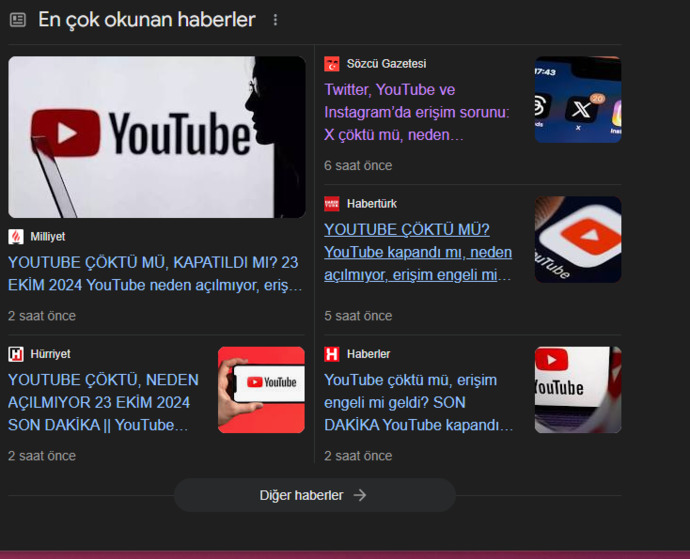This screenshot has height=559, width=690.
Task: Click the Milliyet source favicon
Action: tap(16, 237)
